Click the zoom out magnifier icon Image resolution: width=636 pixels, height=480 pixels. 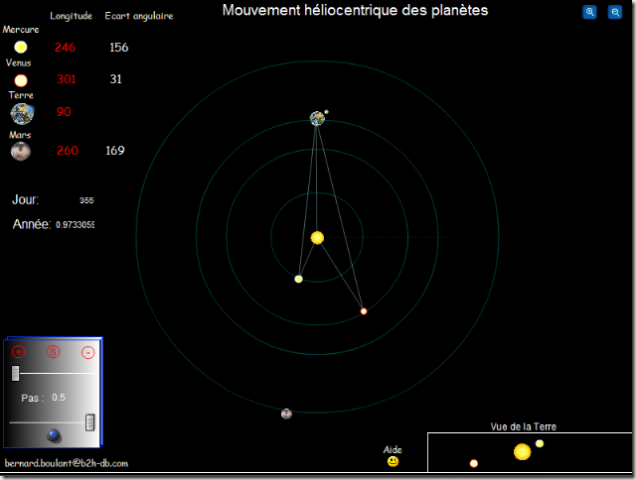[615, 12]
